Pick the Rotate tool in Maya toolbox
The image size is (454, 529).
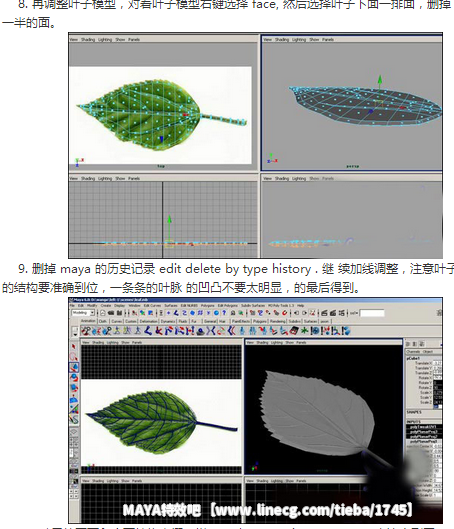click(x=74, y=378)
